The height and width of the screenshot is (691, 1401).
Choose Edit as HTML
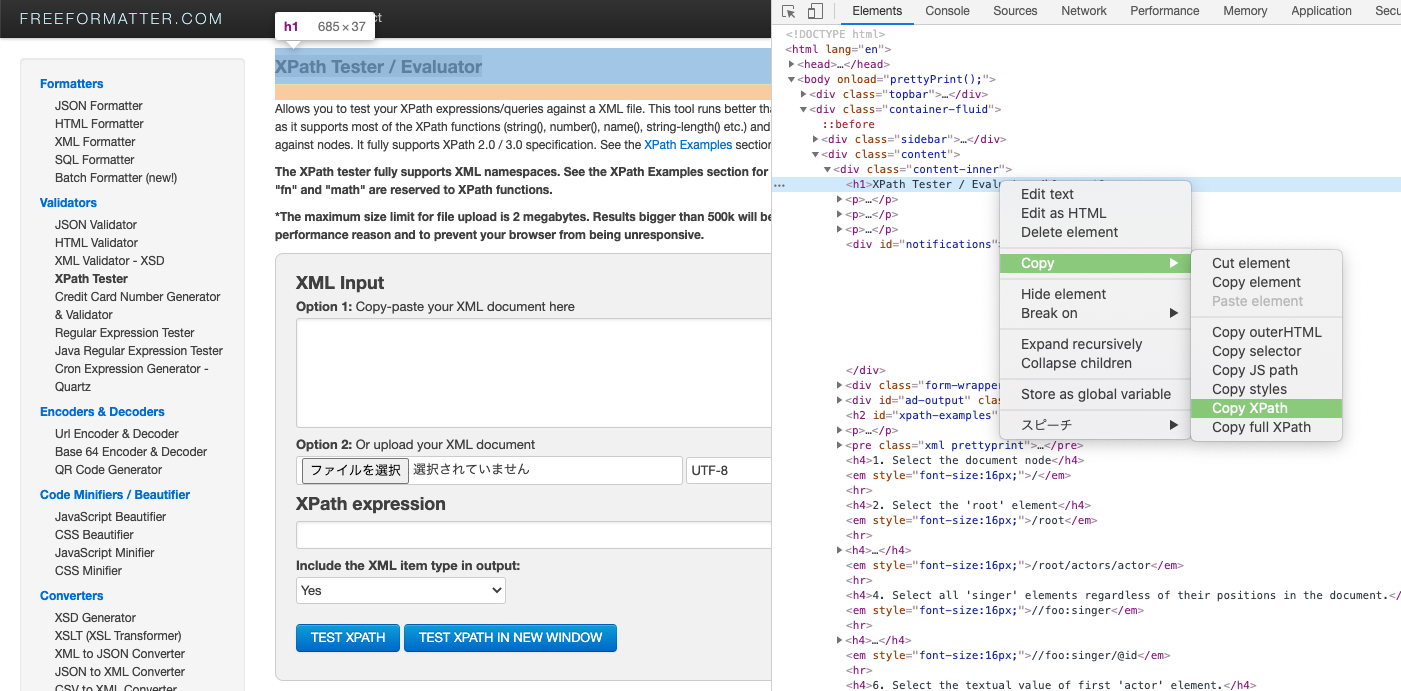[1096, 213]
